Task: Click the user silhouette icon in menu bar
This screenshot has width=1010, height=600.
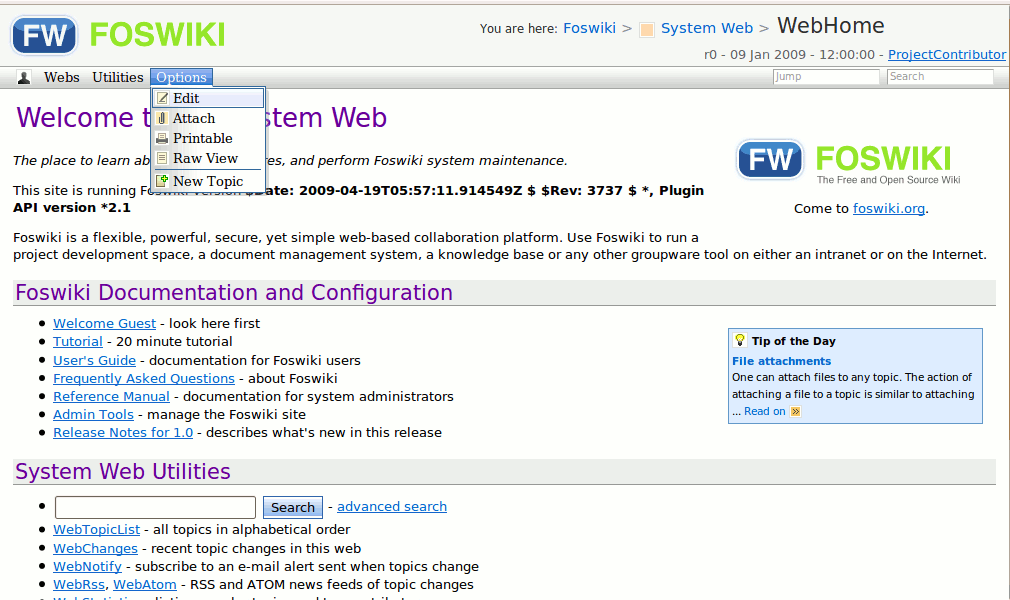Action: point(24,78)
